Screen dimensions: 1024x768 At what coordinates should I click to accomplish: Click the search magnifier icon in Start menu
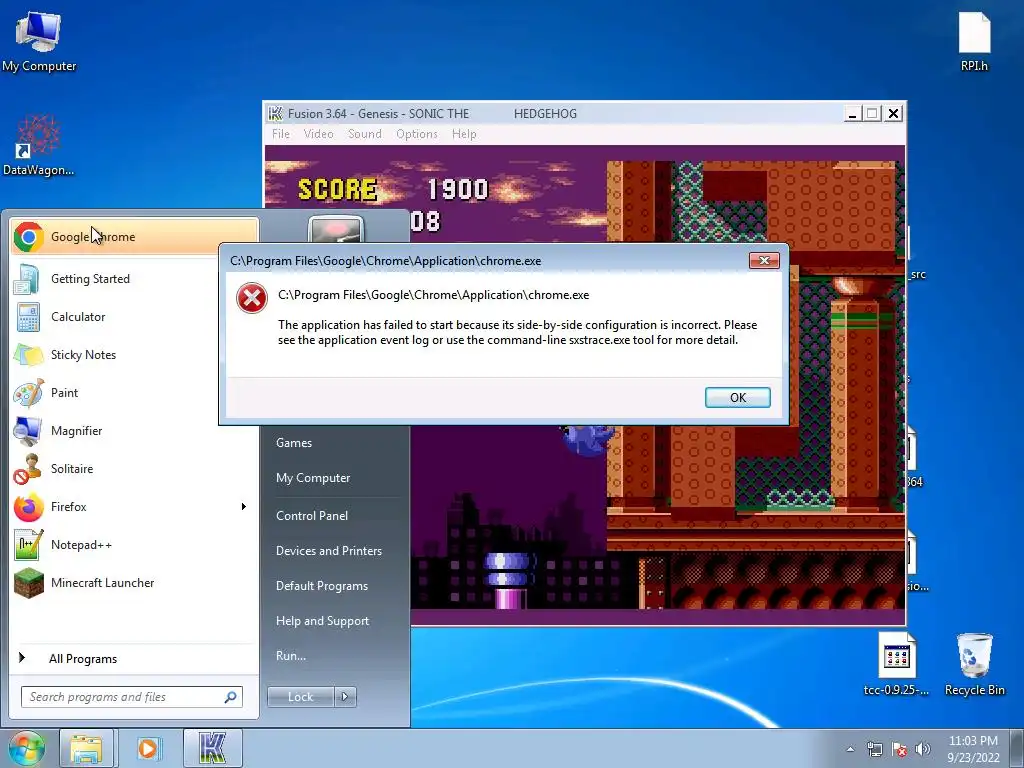pos(231,697)
